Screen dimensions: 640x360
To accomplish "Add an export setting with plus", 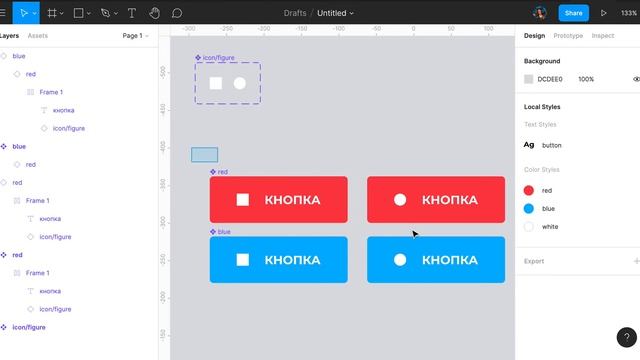I will pyautogui.click(x=636, y=261).
